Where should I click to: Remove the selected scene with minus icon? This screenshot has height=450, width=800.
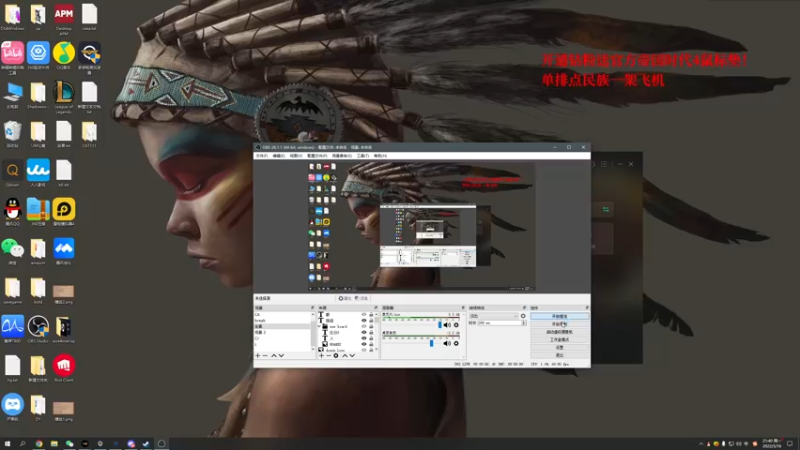(x=265, y=356)
